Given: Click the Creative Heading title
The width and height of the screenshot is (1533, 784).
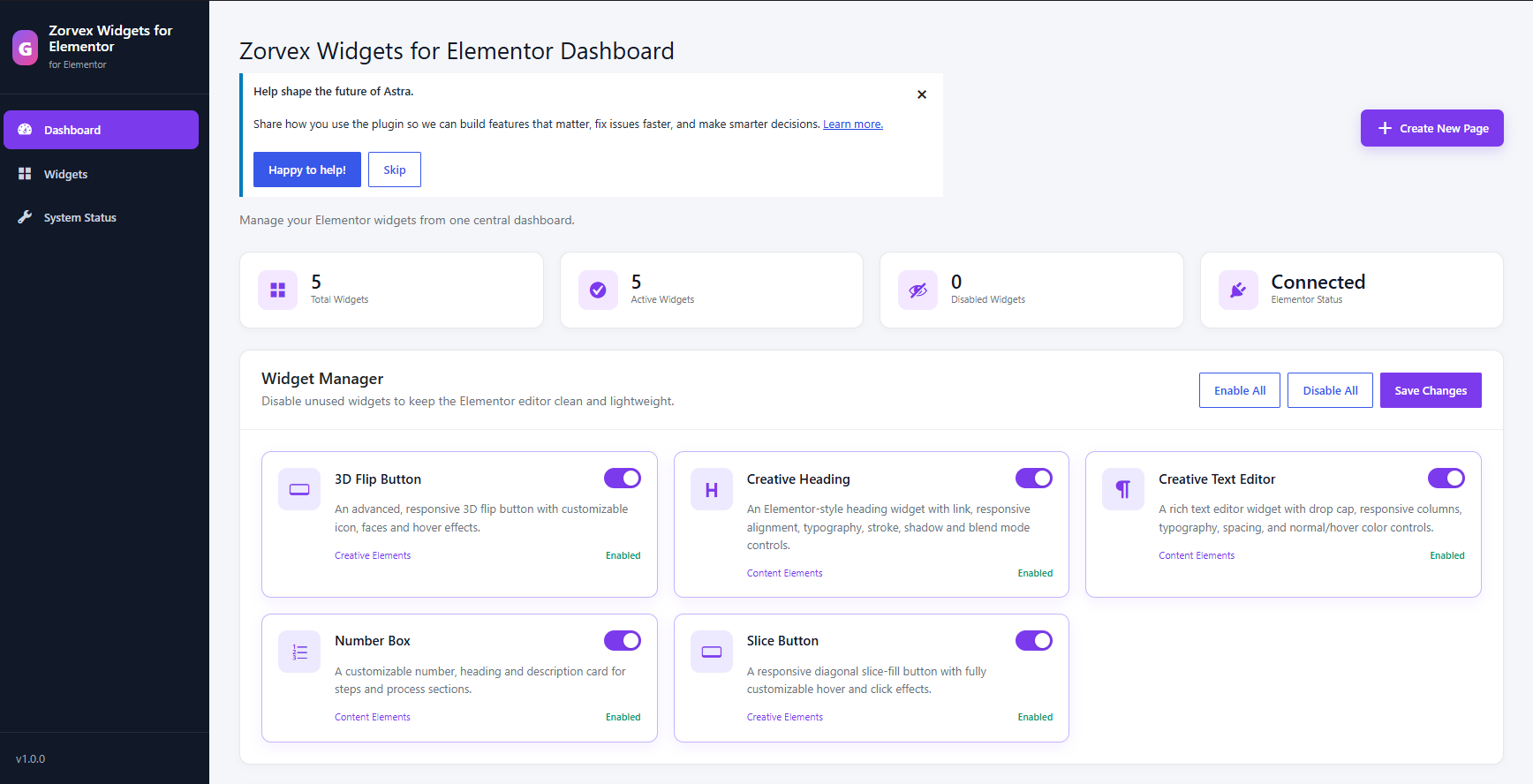Looking at the screenshot, I should pyautogui.click(x=798, y=479).
